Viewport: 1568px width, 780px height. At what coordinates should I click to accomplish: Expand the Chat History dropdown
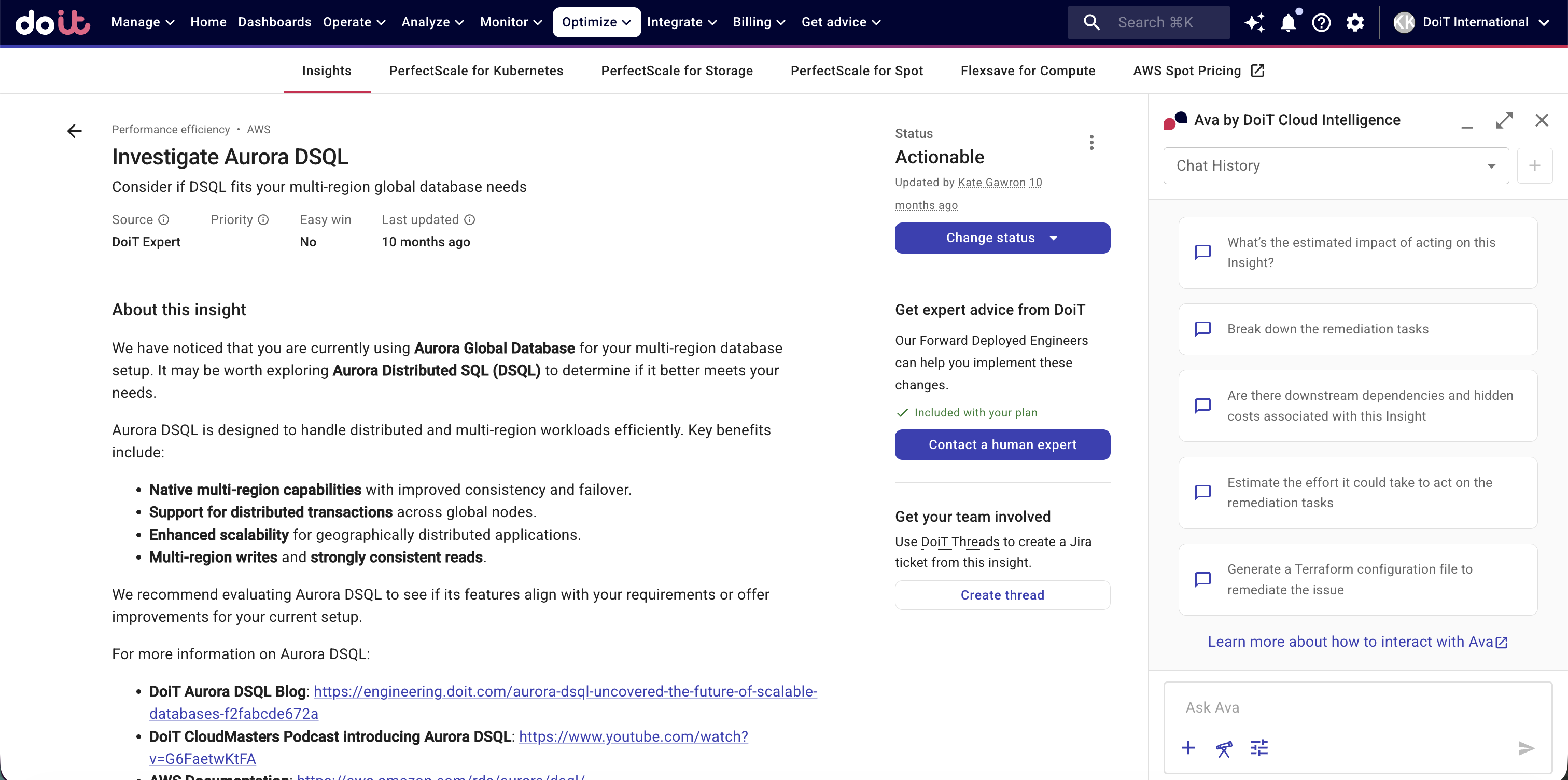tap(1336, 165)
